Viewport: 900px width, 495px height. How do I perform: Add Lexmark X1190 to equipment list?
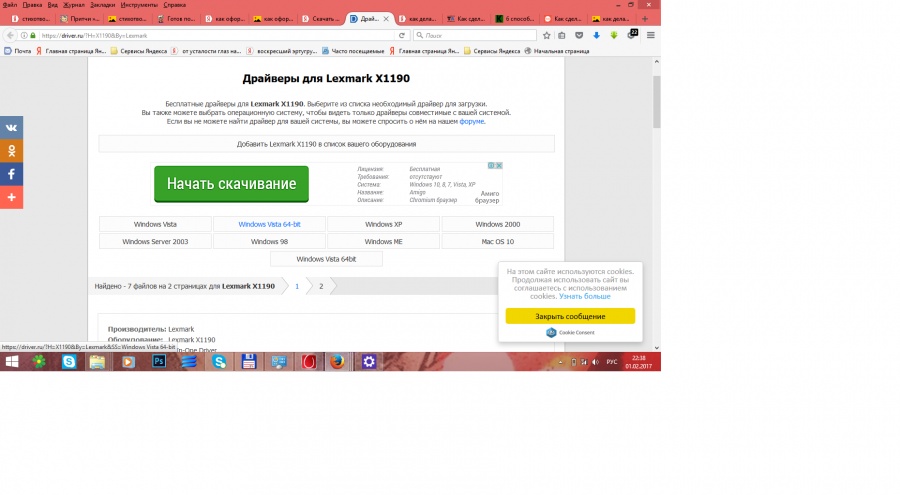point(326,144)
